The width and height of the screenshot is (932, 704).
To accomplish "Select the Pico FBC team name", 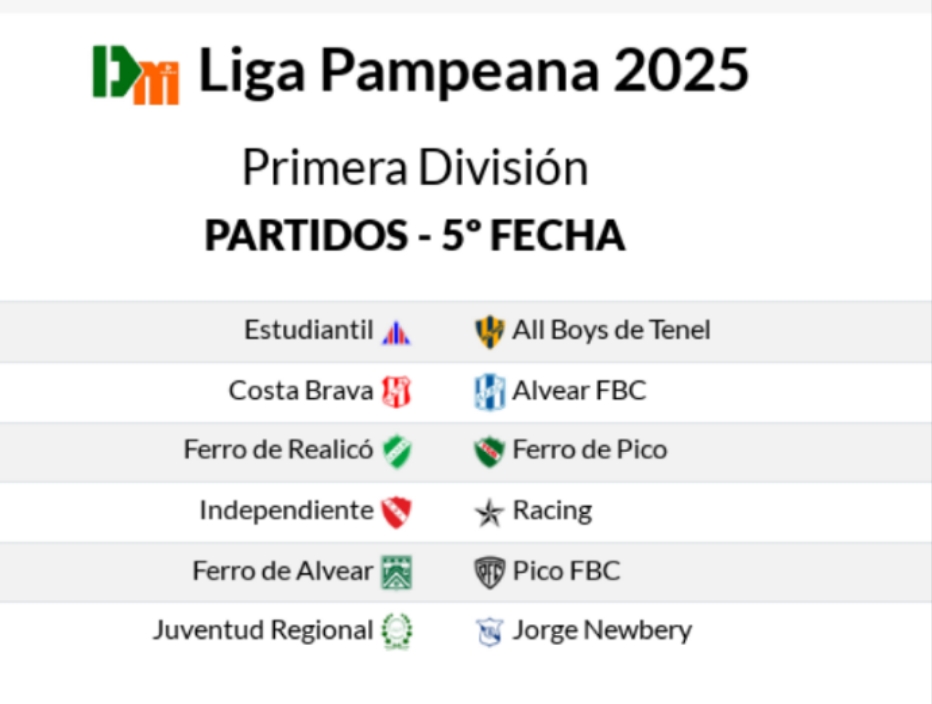I will pos(566,571).
